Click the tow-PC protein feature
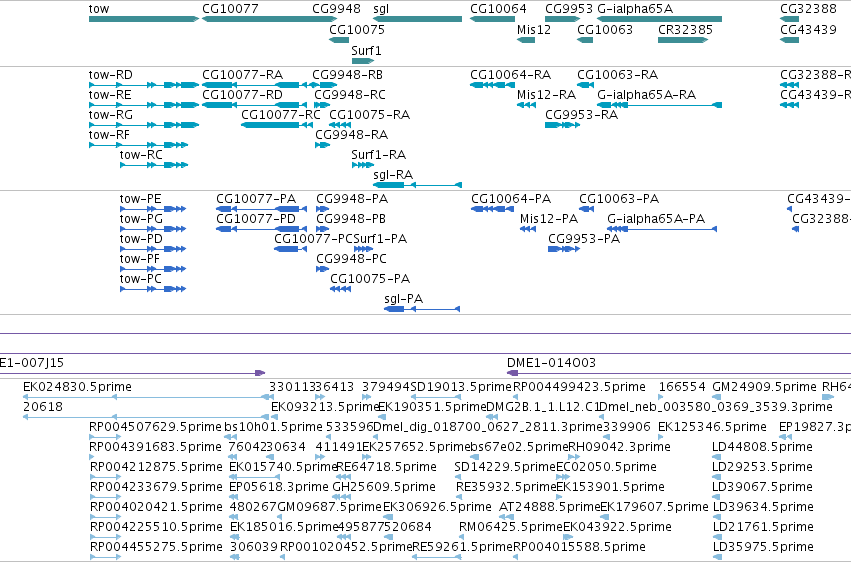This screenshot has height=562, width=851. 153,289
